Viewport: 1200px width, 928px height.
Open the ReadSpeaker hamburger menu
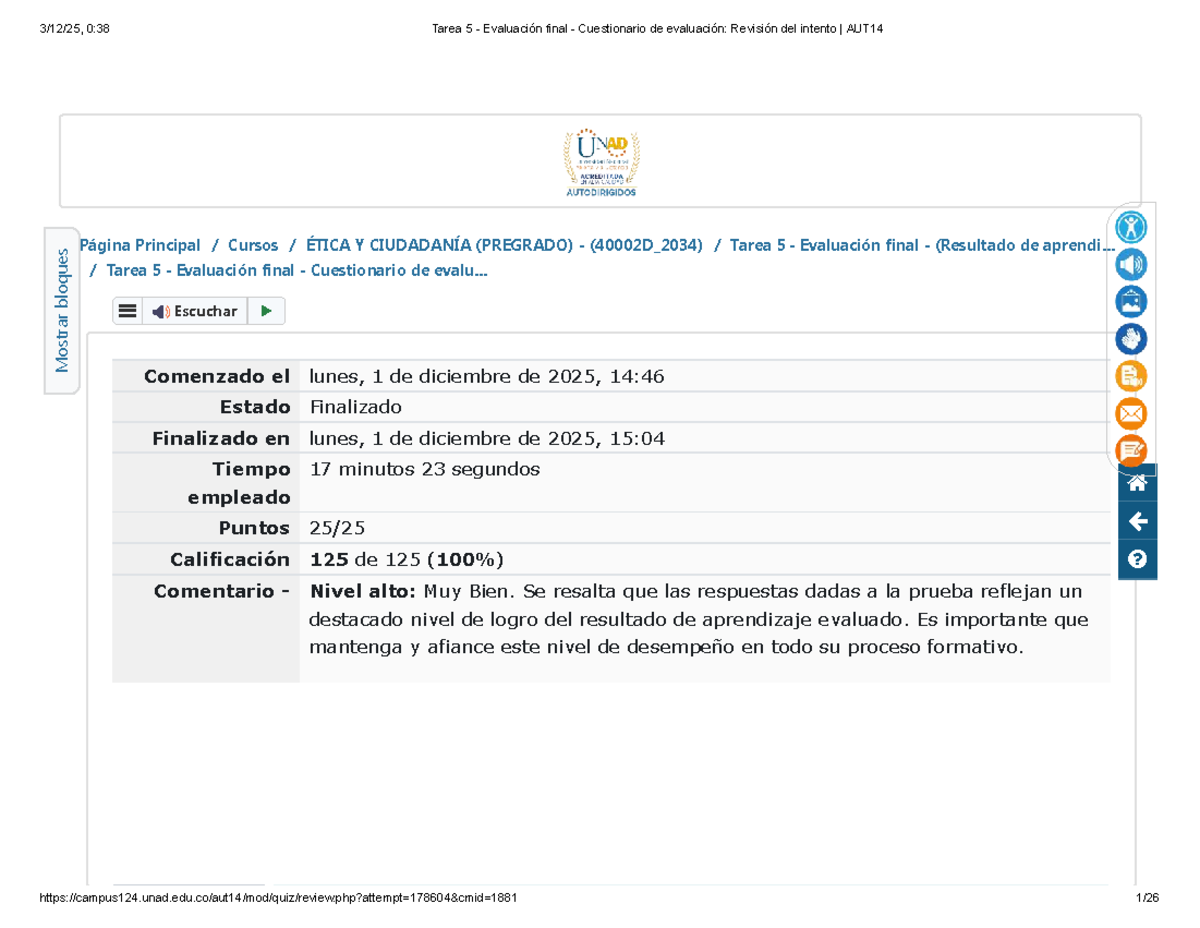click(128, 311)
